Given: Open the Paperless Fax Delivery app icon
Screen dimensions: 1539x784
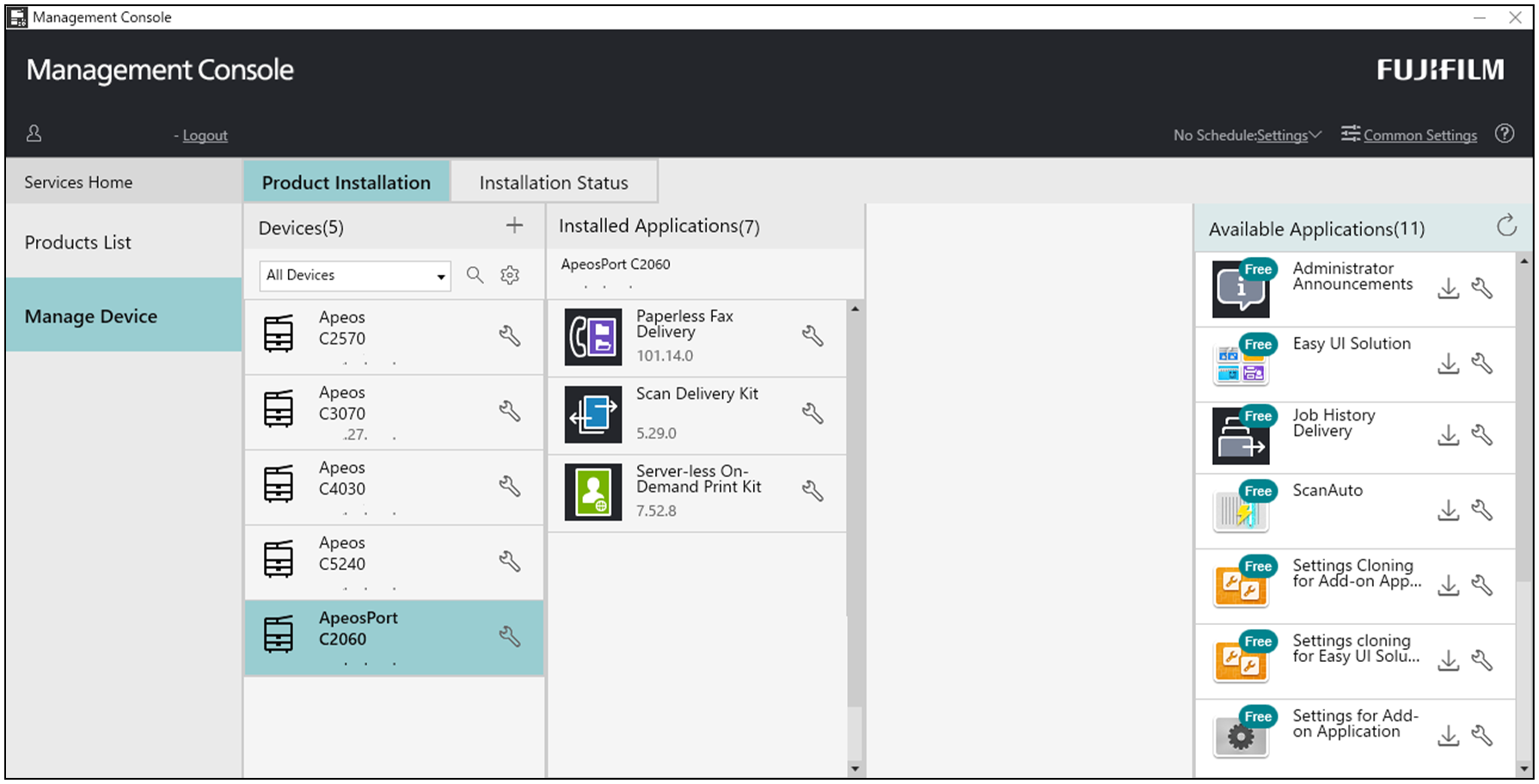Looking at the screenshot, I should 593,337.
